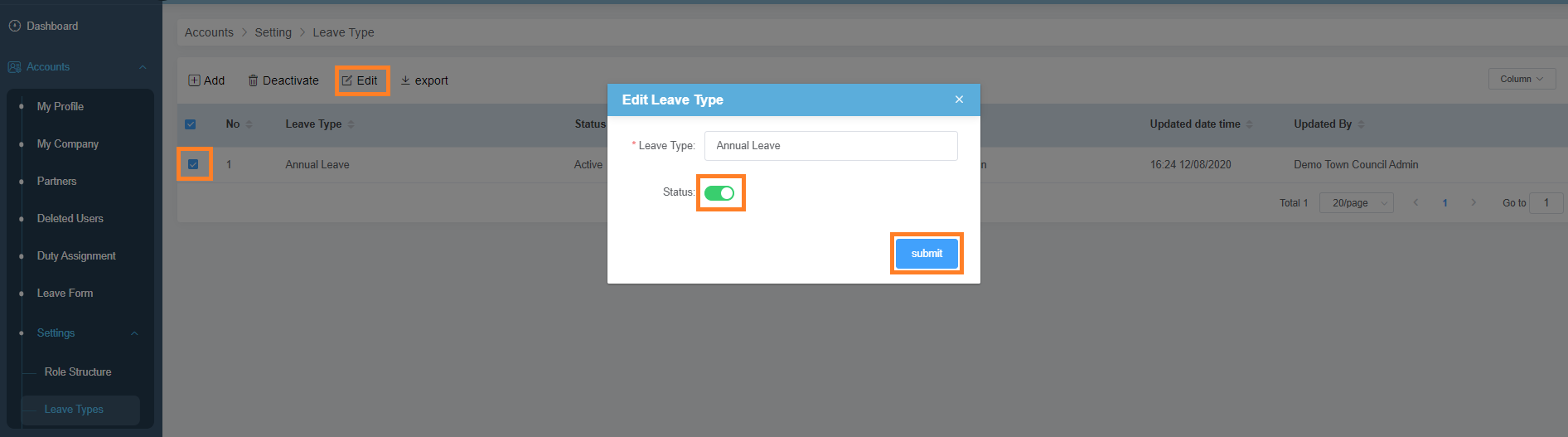Image resolution: width=1568 pixels, height=437 pixels.
Task: Open the Leave Form menu item
Action: coord(65,293)
